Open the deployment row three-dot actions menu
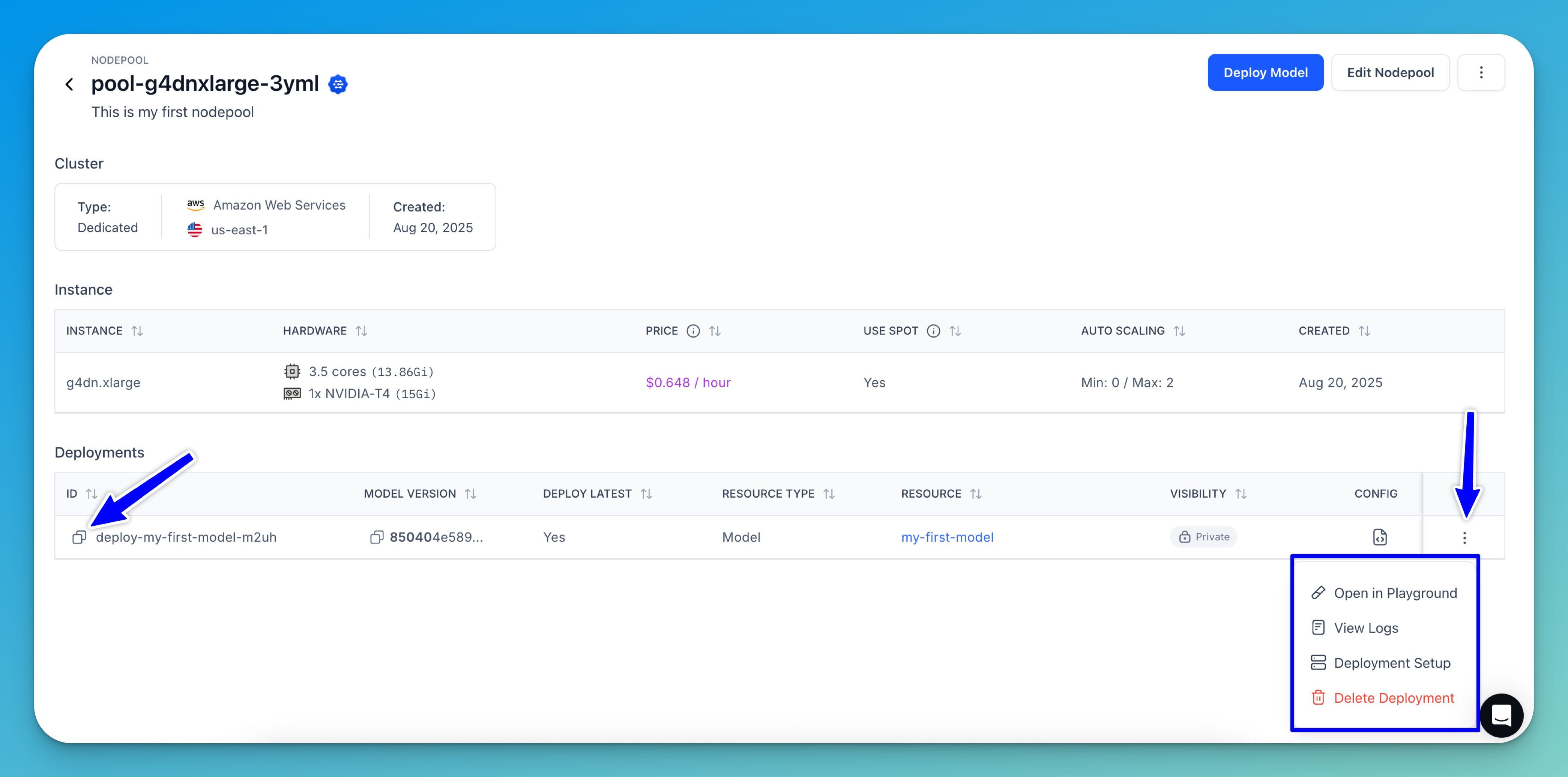This screenshot has height=777, width=1568. pos(1464,538)
